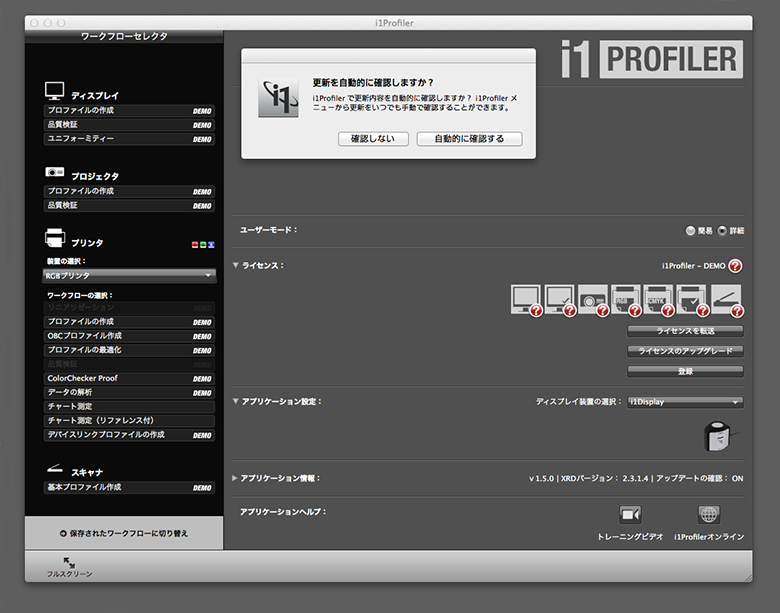Click the RGB printer license icon
Screen dimensions: 780x613
coord(626,297)
